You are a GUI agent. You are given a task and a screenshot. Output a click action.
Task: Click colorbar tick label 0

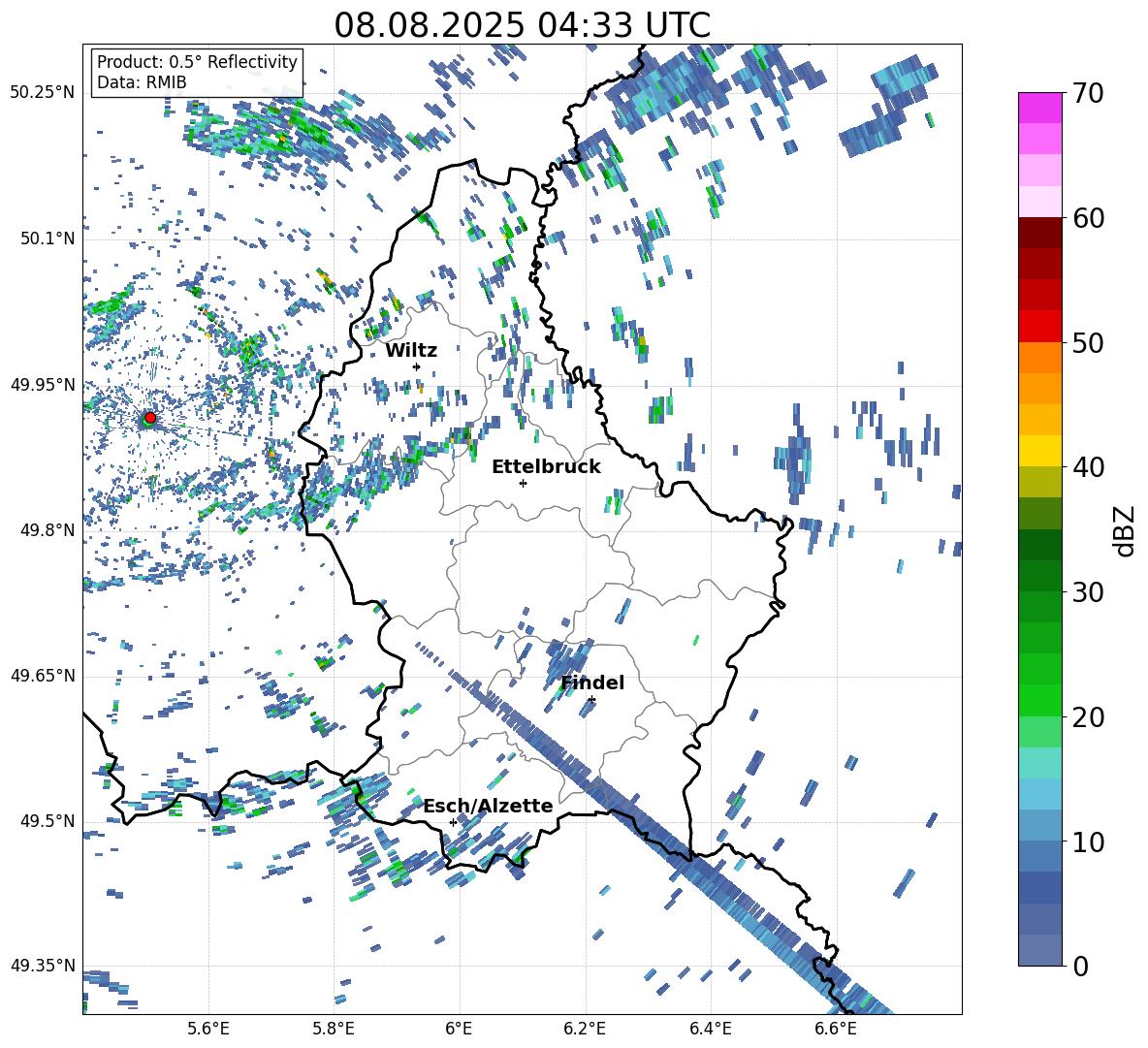[x=1080, y=966]
